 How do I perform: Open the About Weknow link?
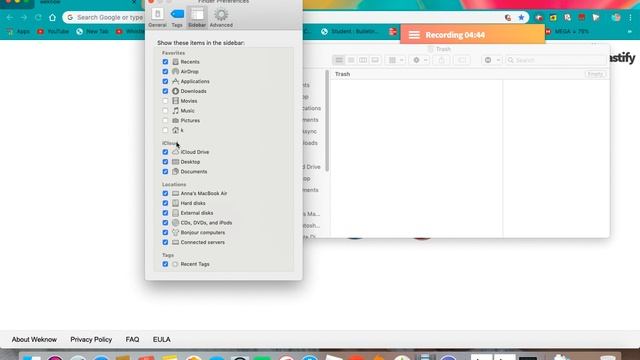click(x=34, y=340)
